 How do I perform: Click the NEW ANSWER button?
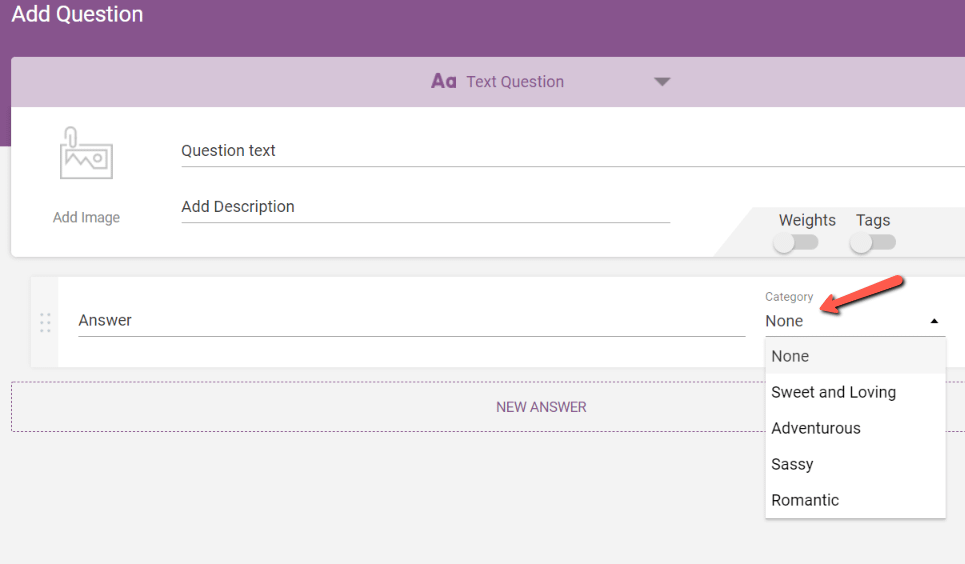(541, 407)
